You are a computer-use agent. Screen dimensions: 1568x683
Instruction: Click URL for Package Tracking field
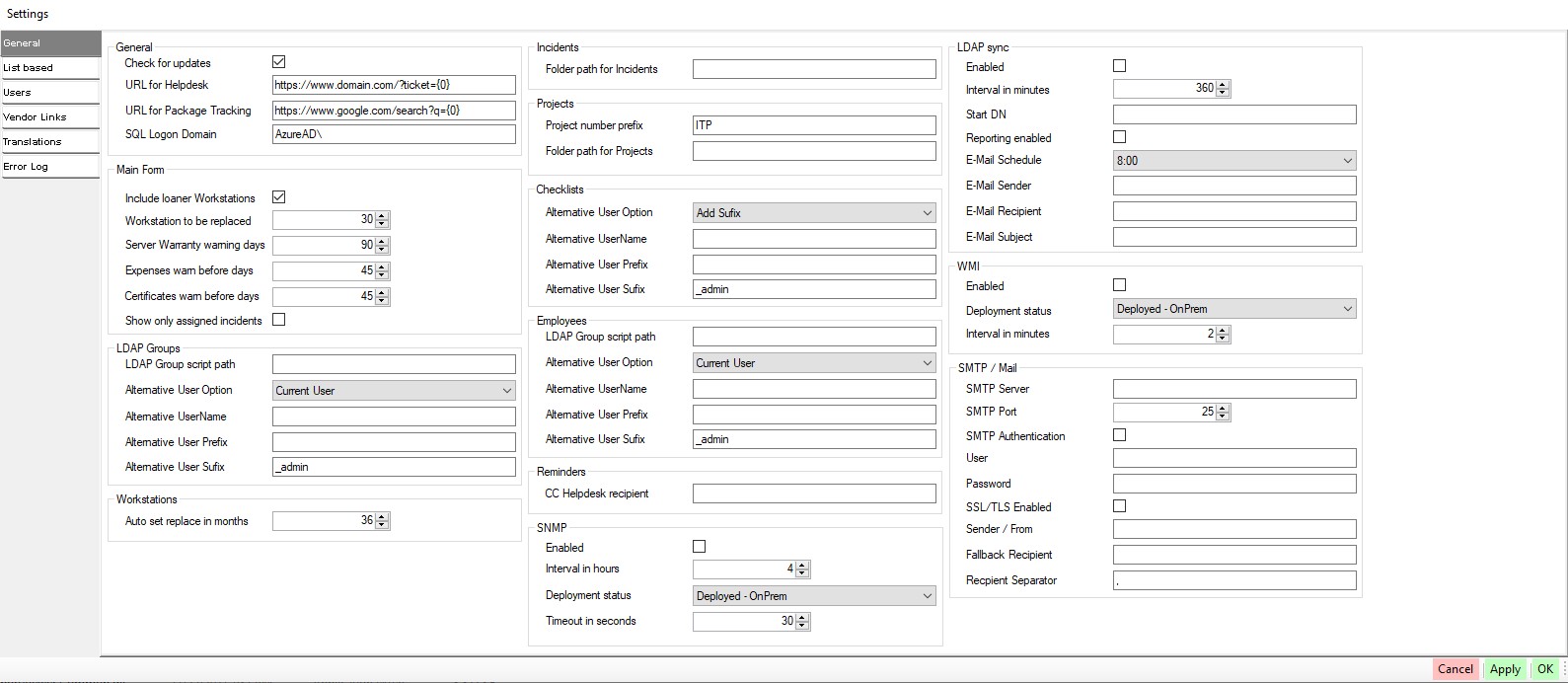[x=394, y=111]
